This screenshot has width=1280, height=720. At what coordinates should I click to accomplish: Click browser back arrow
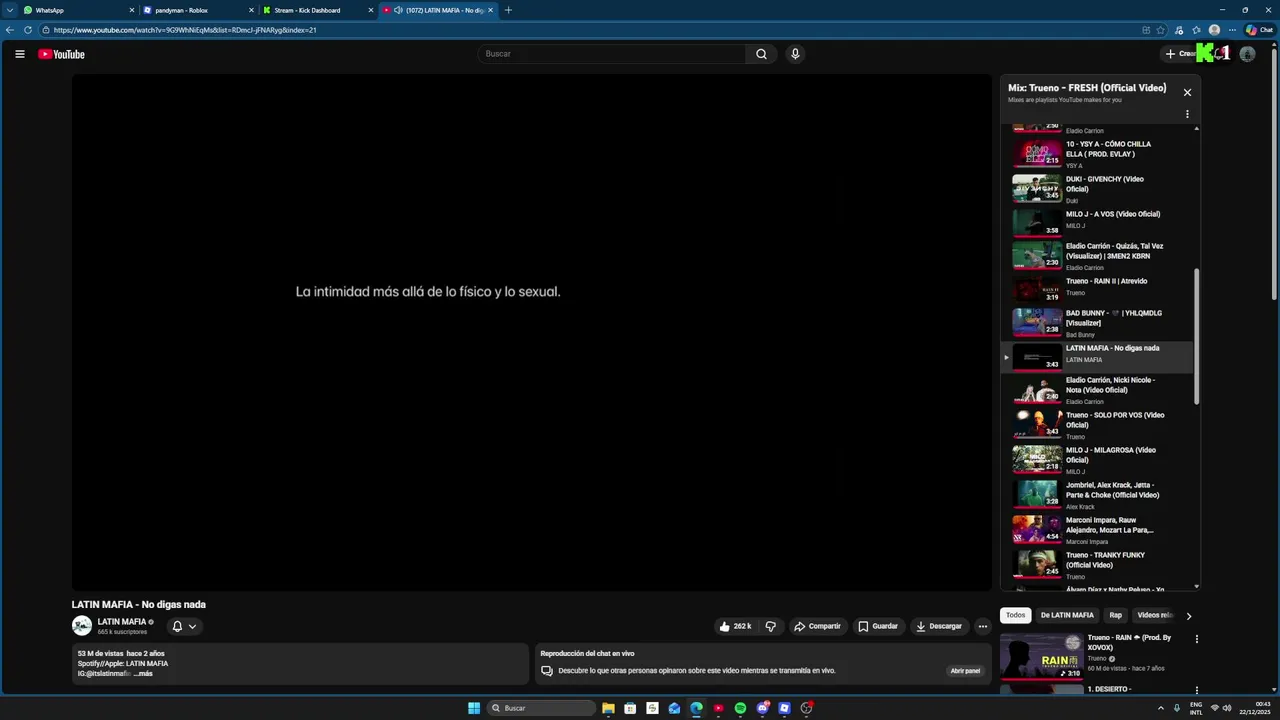(x=10, y=30)
